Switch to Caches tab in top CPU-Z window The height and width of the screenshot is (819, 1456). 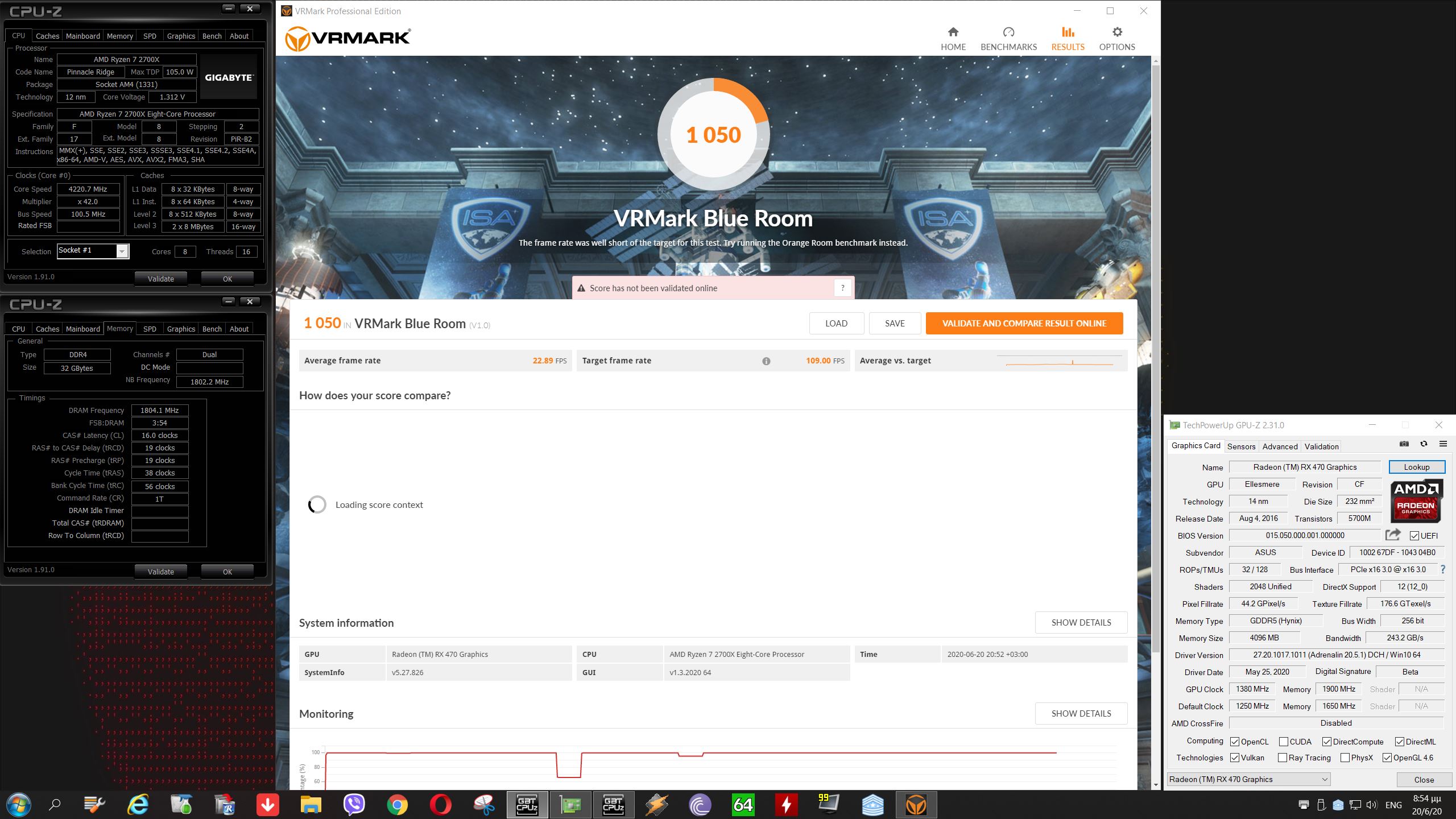coord(47,36)
